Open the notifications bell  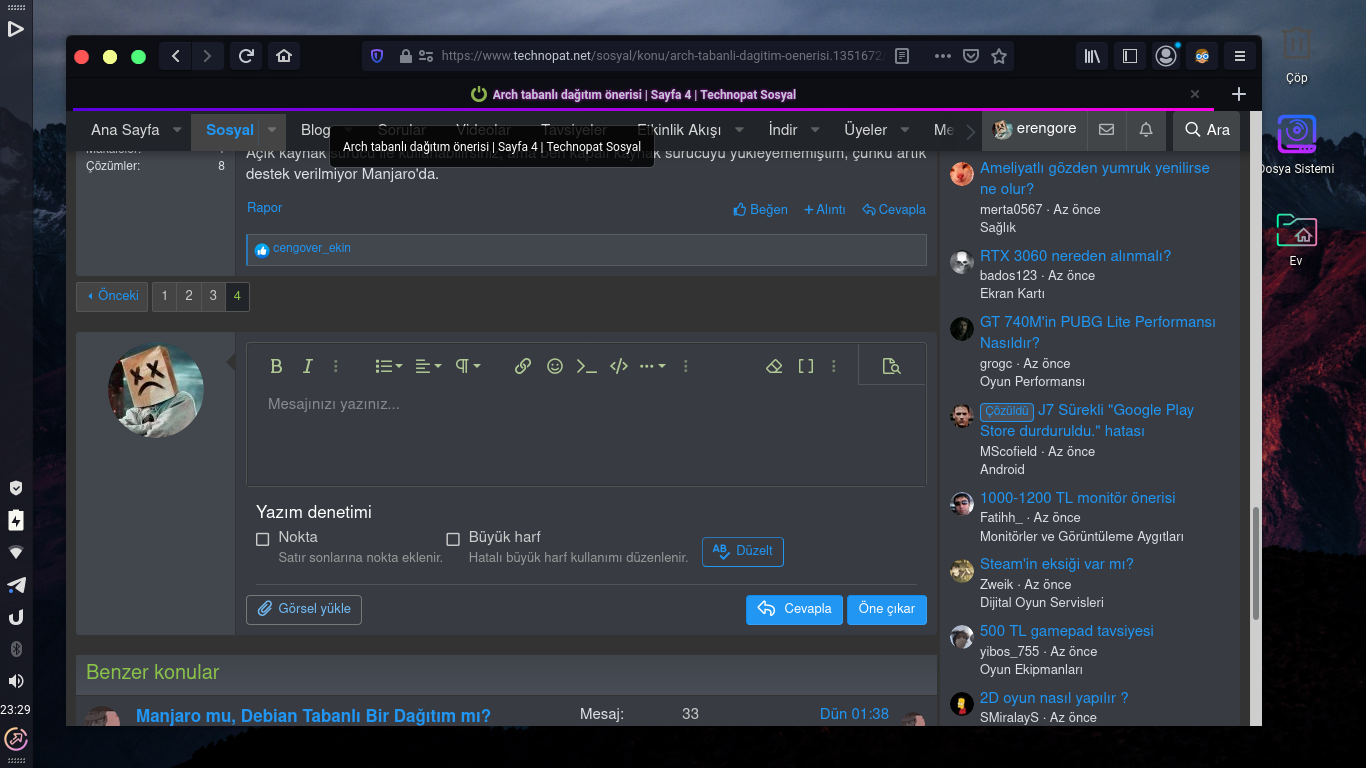pyautogui.click(x=1146, y=130)
